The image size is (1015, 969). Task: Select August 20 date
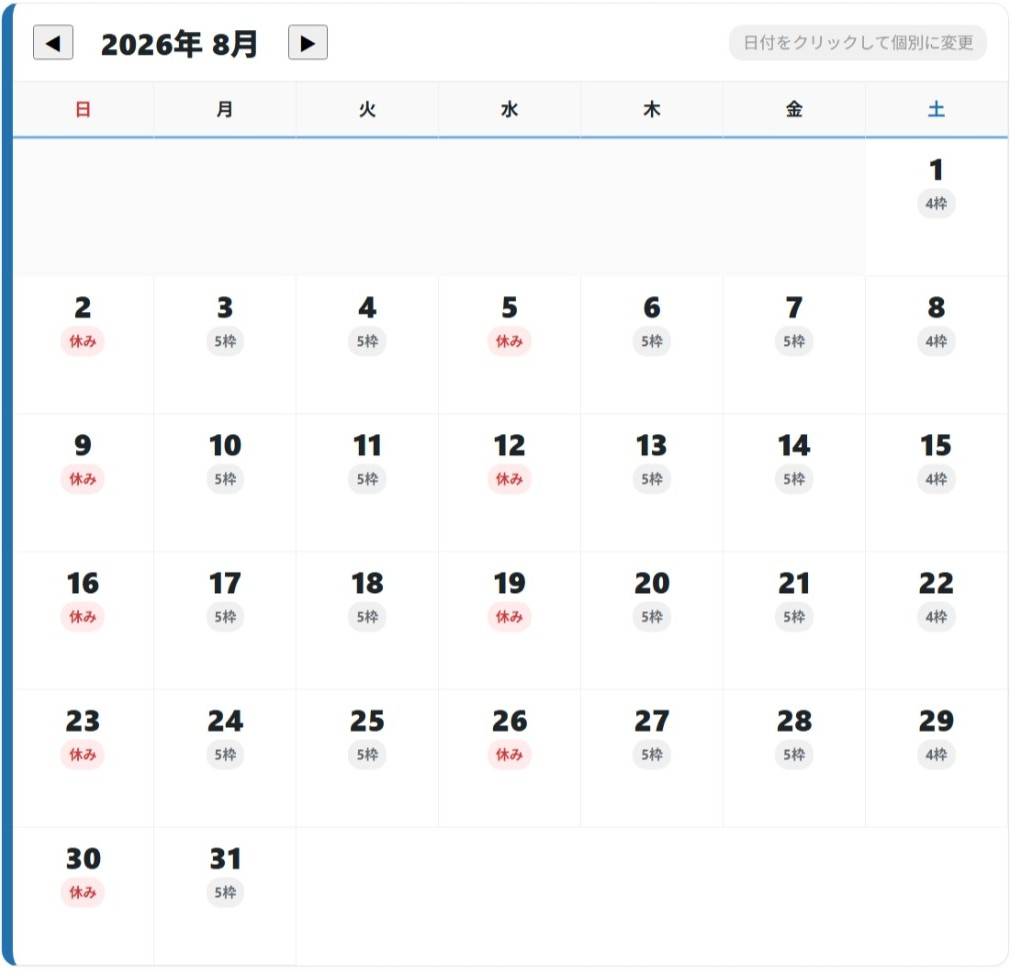(x=652, y=621)
